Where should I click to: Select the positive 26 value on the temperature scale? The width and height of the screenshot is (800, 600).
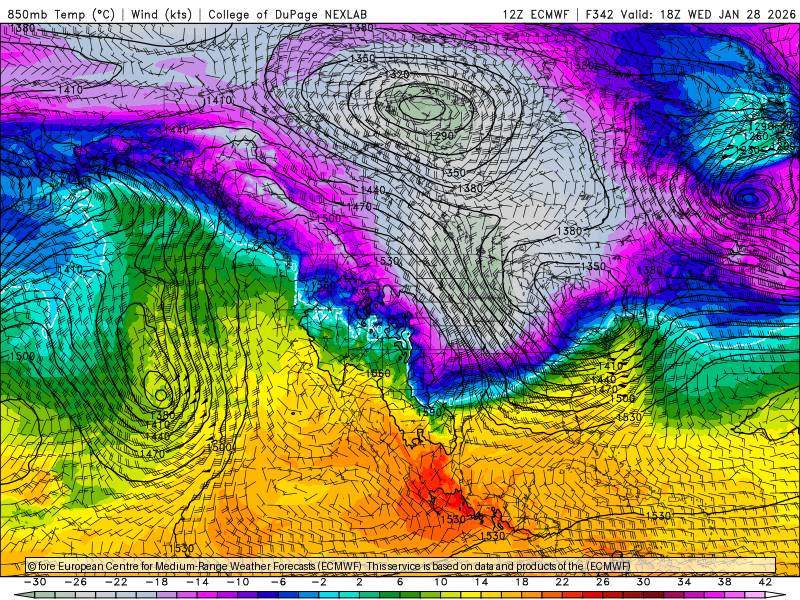point(603,582)
